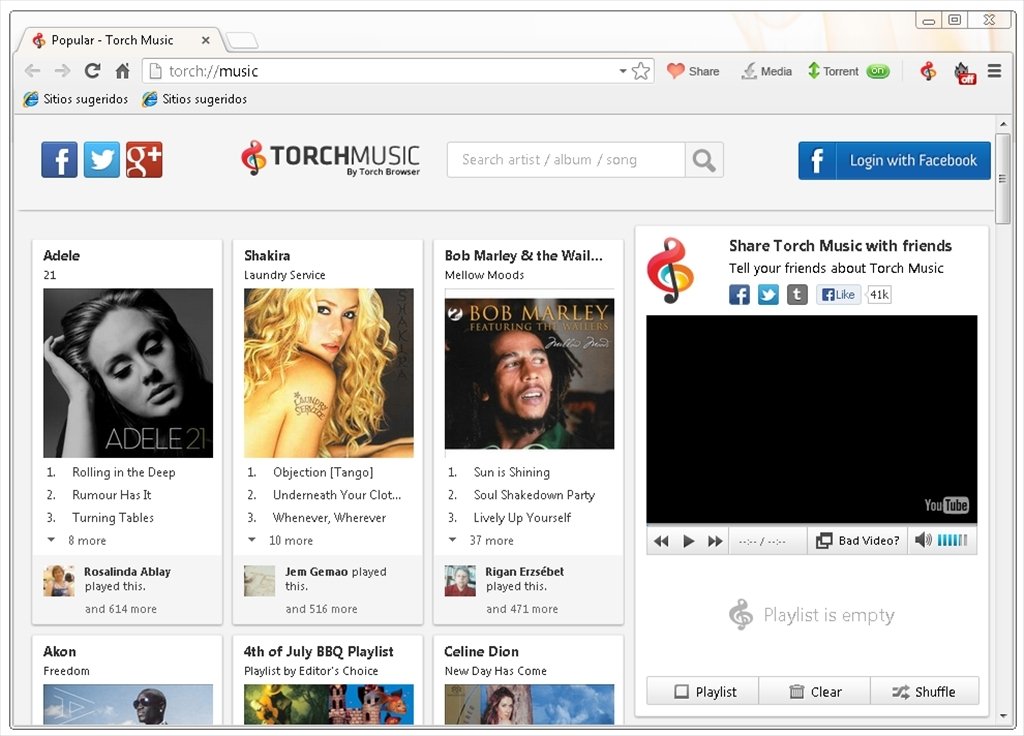The width and height of the screenshot is (1024, 736).
Task: Play the song Lively Up Yourself
Action: (x=522, y=518)
